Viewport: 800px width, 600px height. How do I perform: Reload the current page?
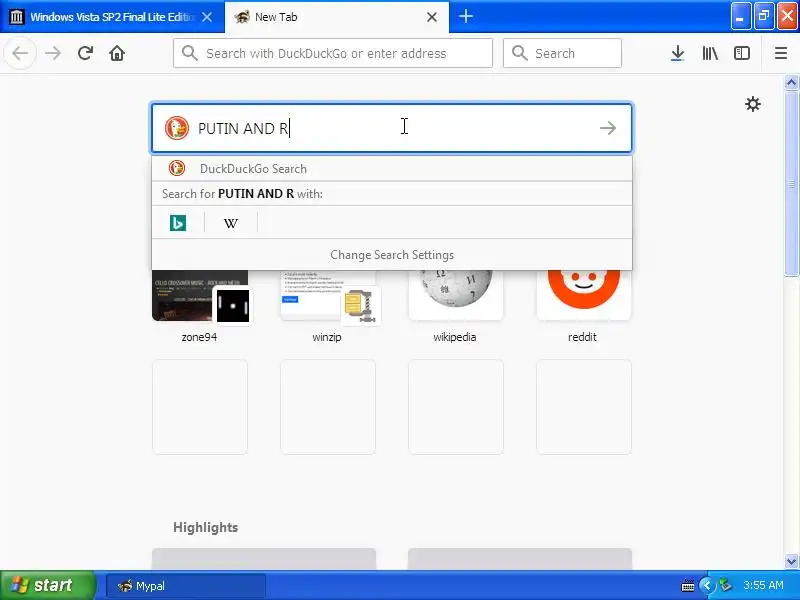tap(85, 53)
